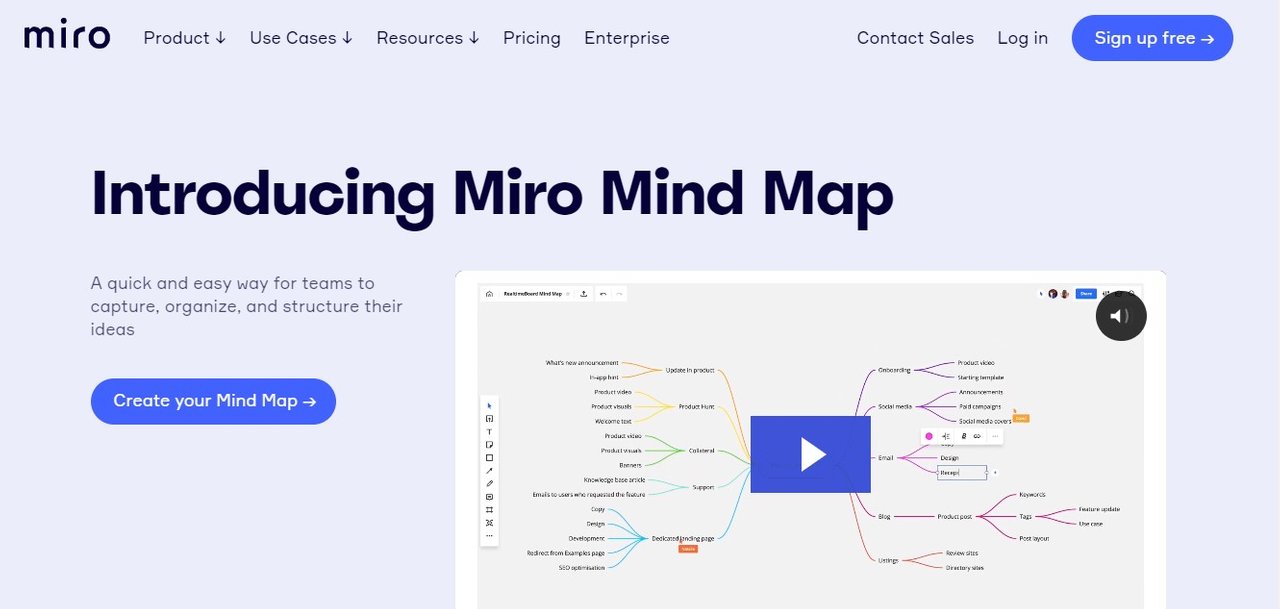The width and height of the screenshot is (1280, 609).
Task: Play the Mind Map intro video
Action: (811, 454)
